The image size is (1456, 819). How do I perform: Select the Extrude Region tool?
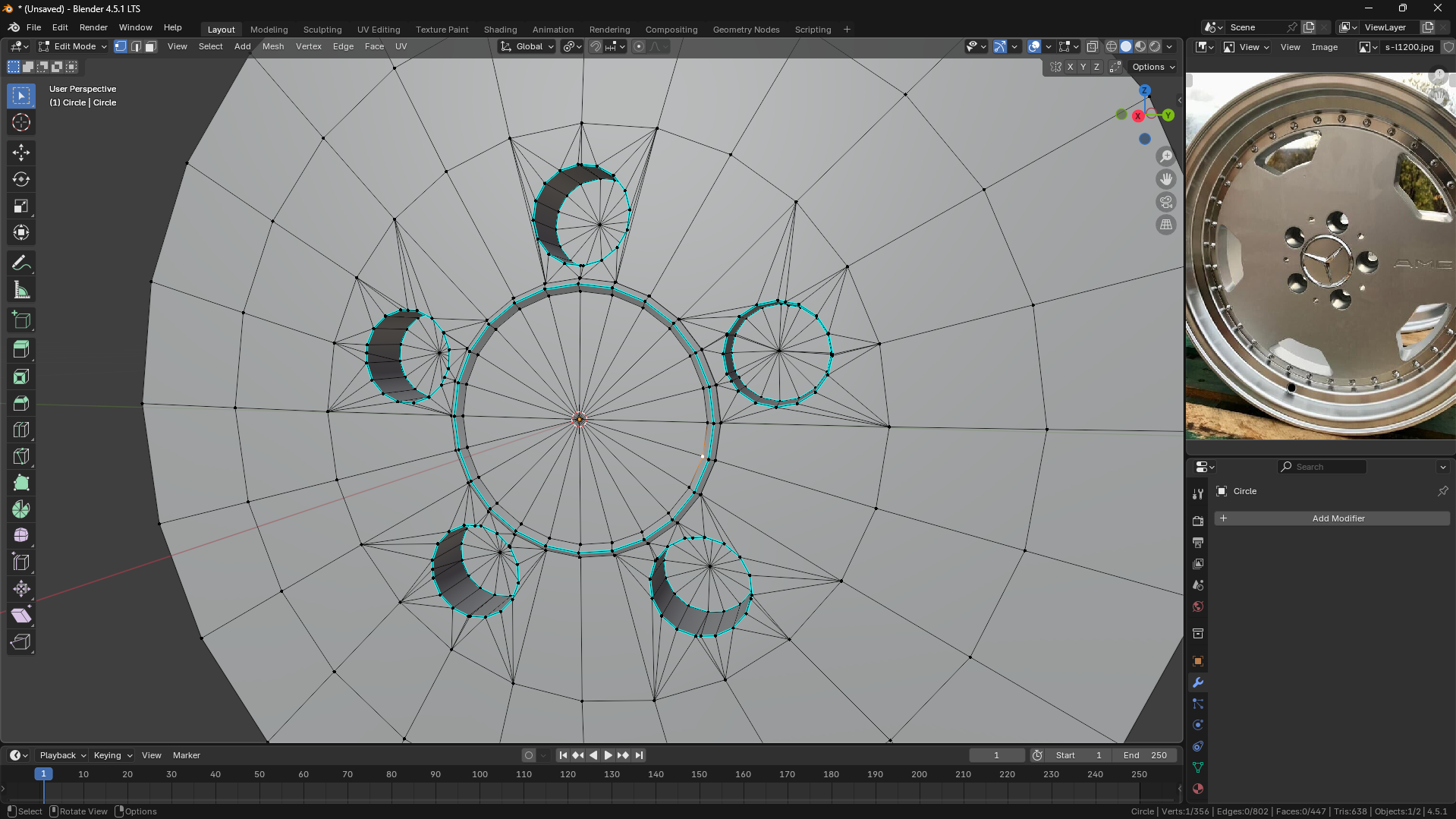[21, 350]
